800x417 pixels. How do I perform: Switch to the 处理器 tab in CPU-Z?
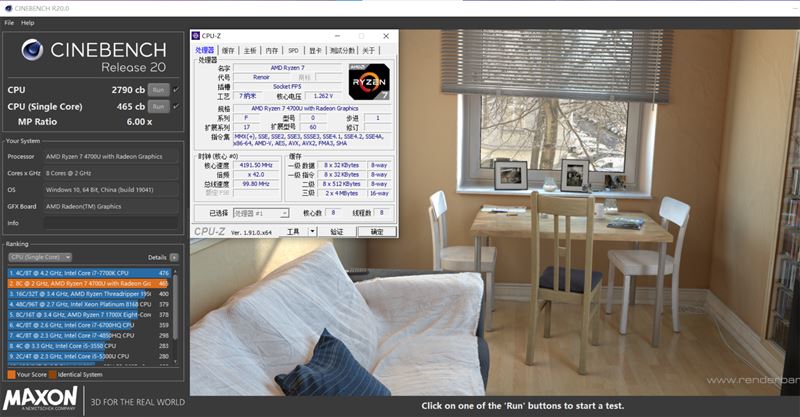point(205,50)
